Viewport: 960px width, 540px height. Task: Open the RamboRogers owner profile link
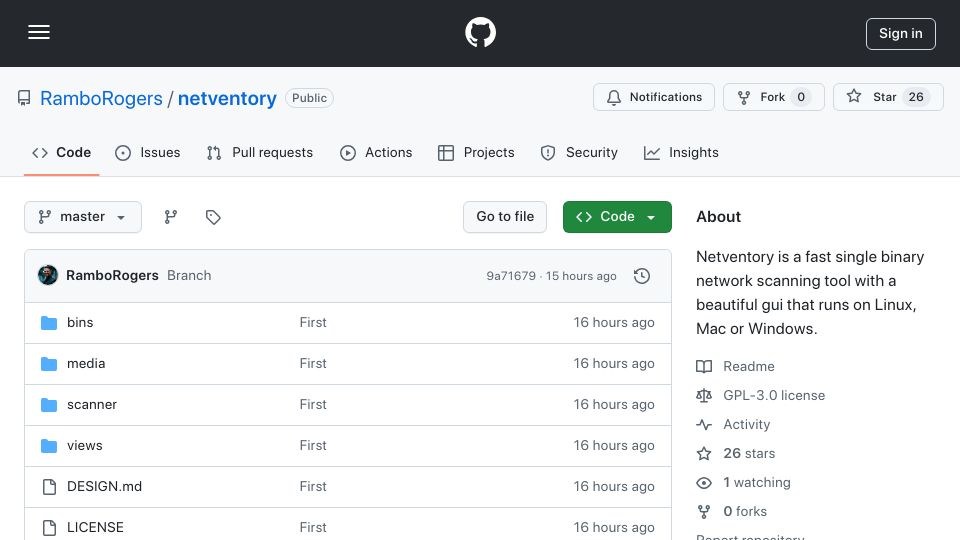pyautogui.click(x=101, y=98)
